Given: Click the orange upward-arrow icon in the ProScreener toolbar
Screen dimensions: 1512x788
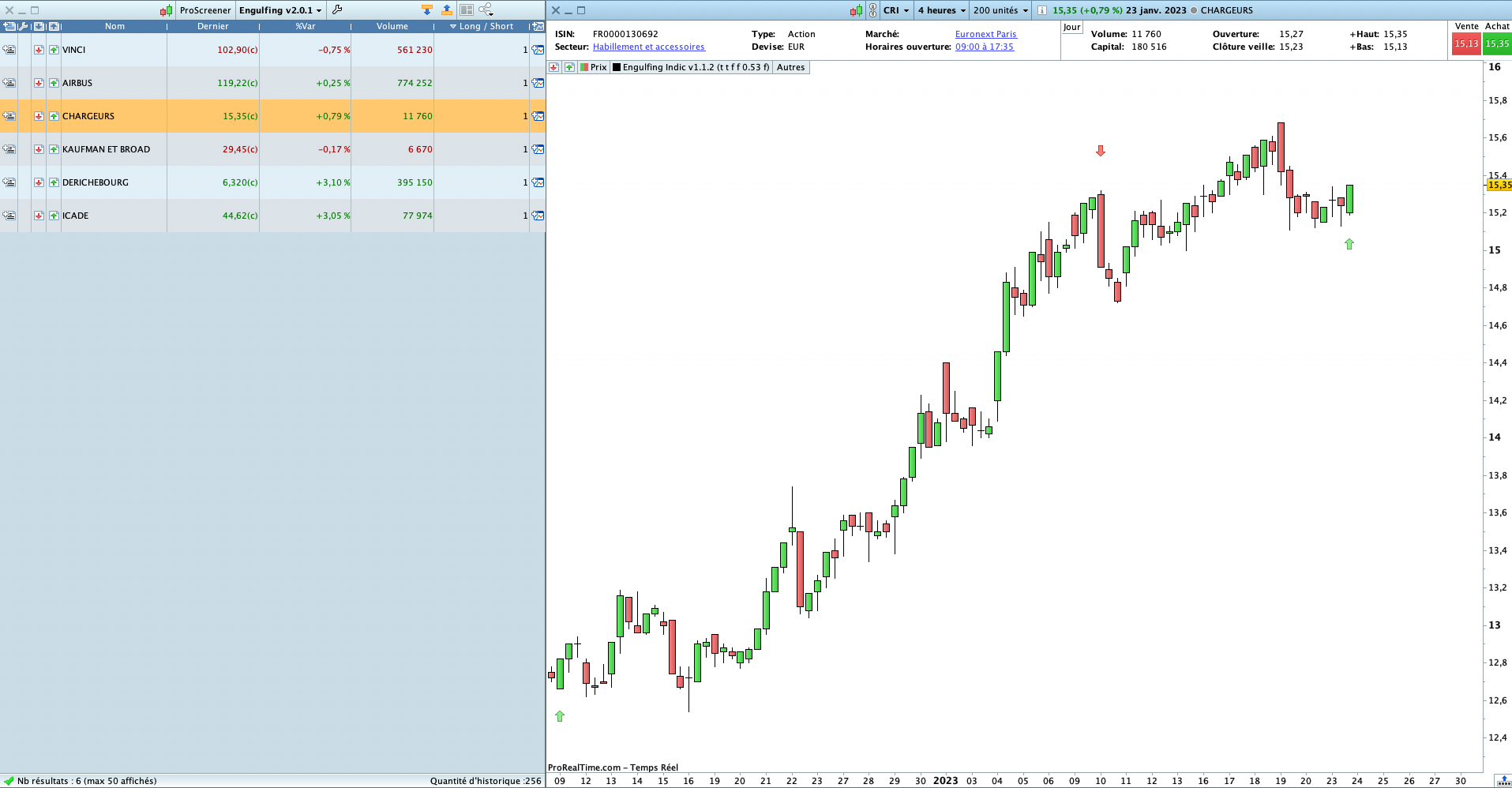Looking at the screenshot, I should [x=447, y=9].
